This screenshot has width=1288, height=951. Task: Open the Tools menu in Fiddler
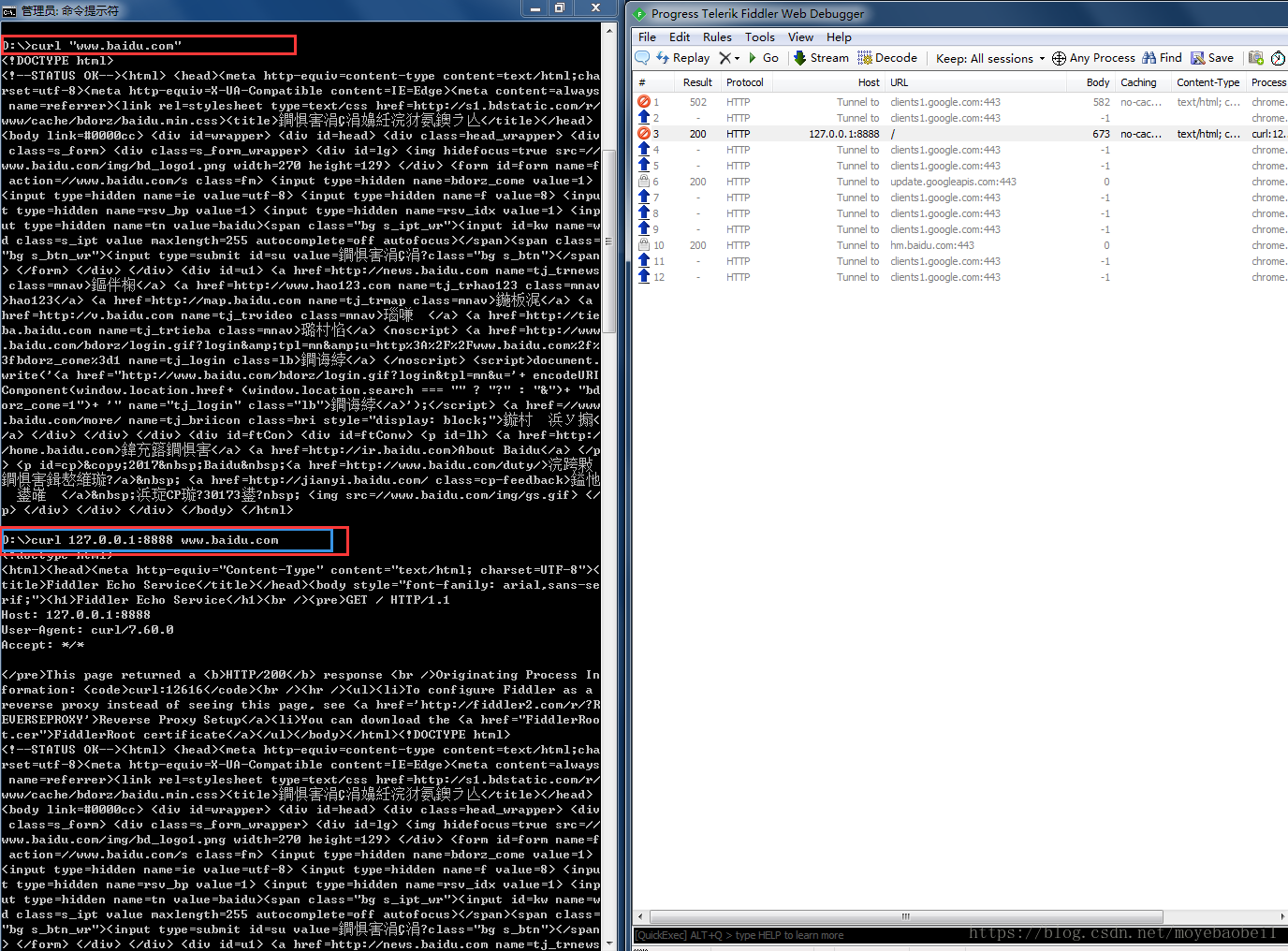tap(760, 37)
